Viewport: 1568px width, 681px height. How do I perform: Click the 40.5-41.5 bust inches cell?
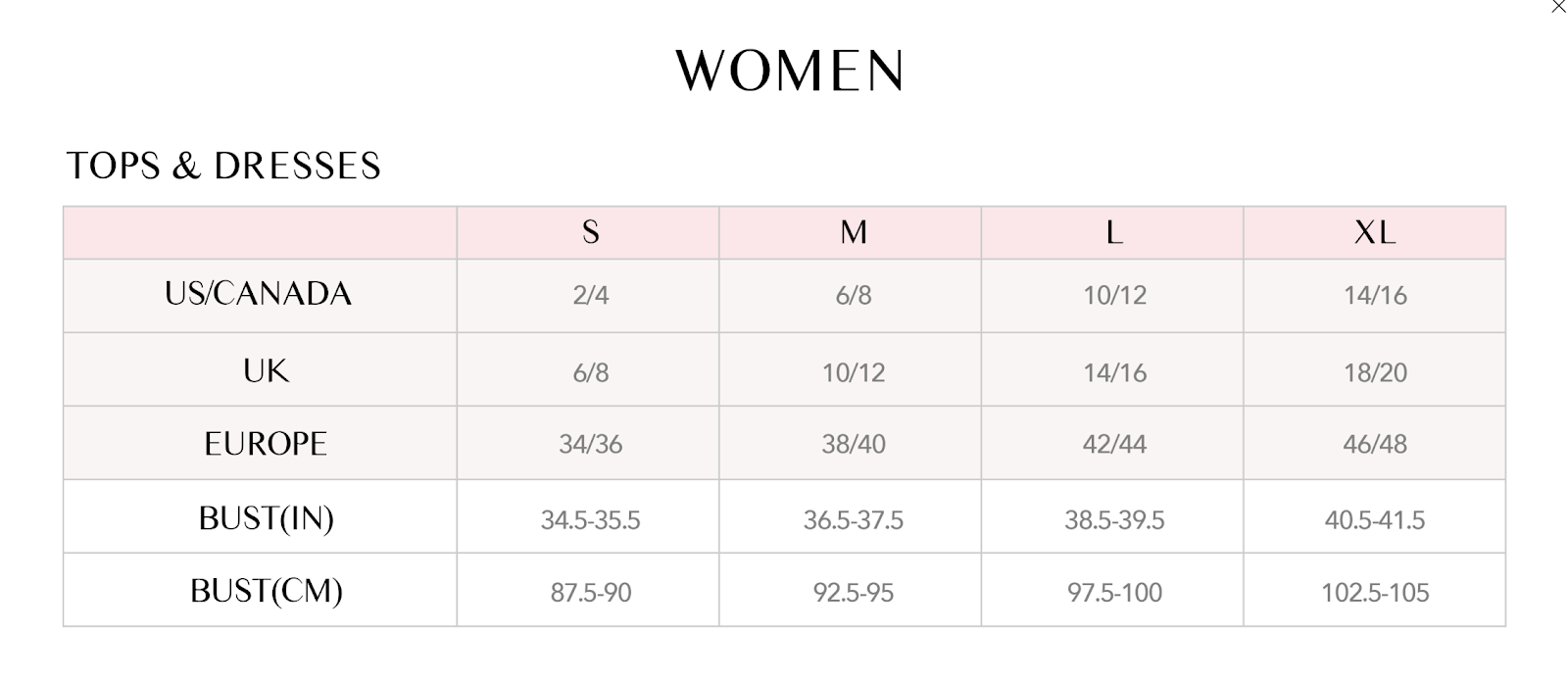point(1374,520)
